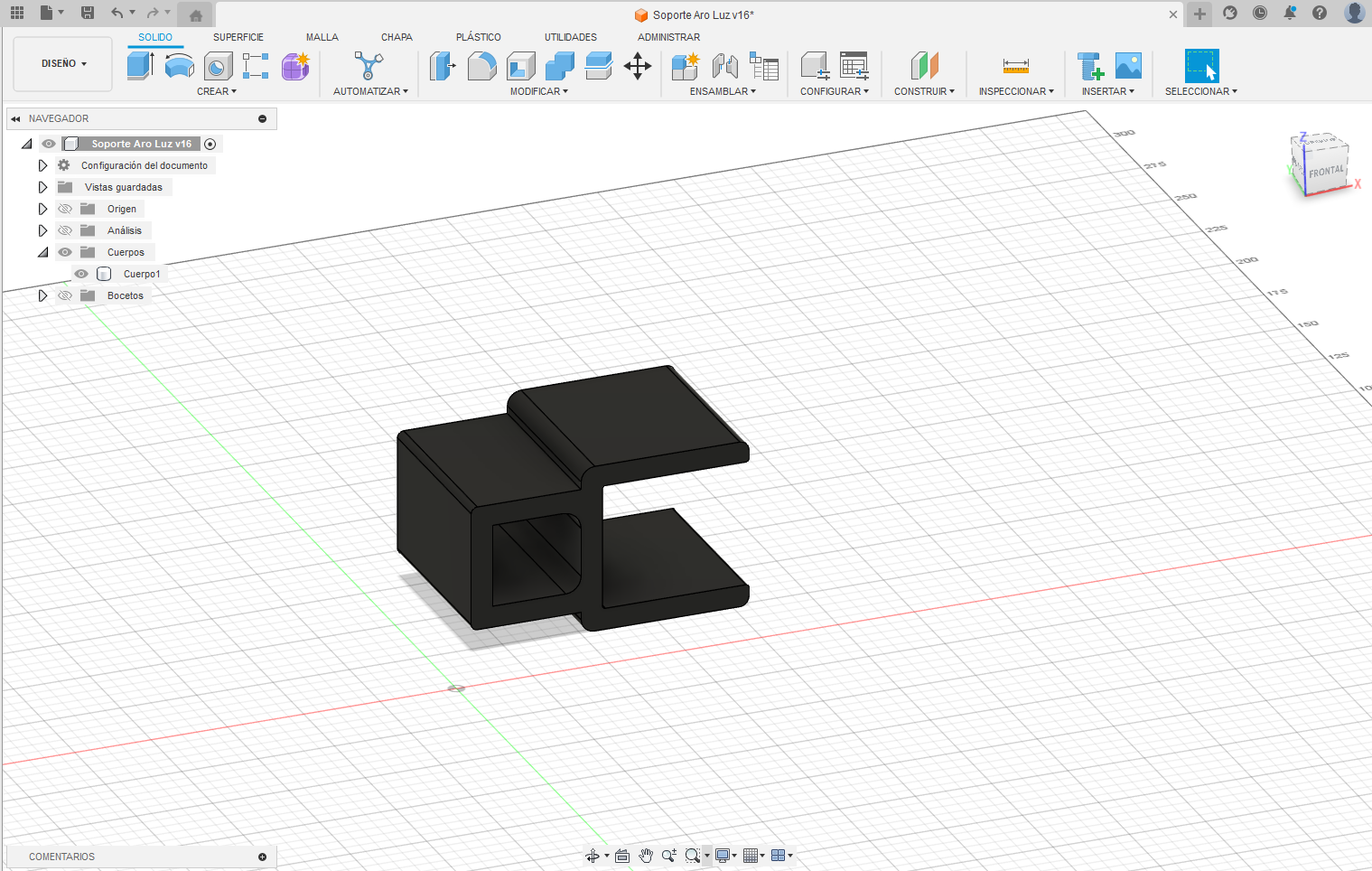Screen dimensions: 1372x871
Task: Click the Joint tool icon
Action: tap(724, 65)
